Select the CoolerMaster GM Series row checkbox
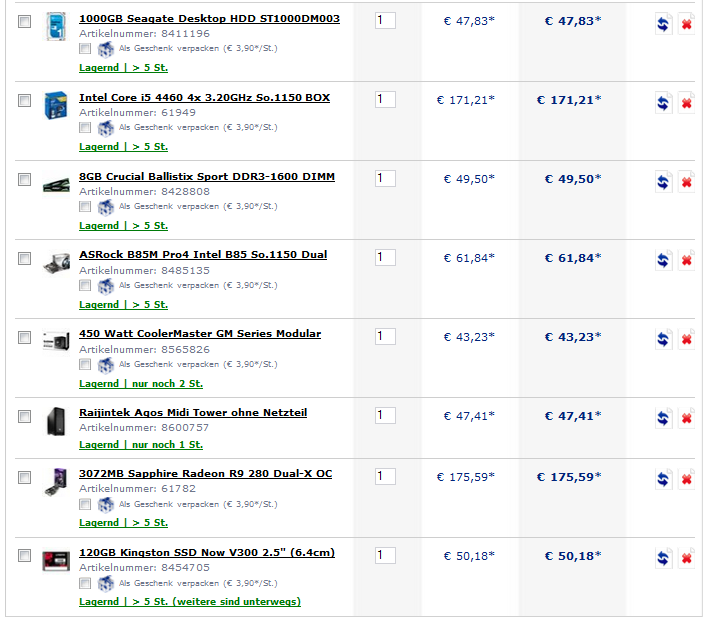Viewport: 708px width, 617px height. (24, 337)
